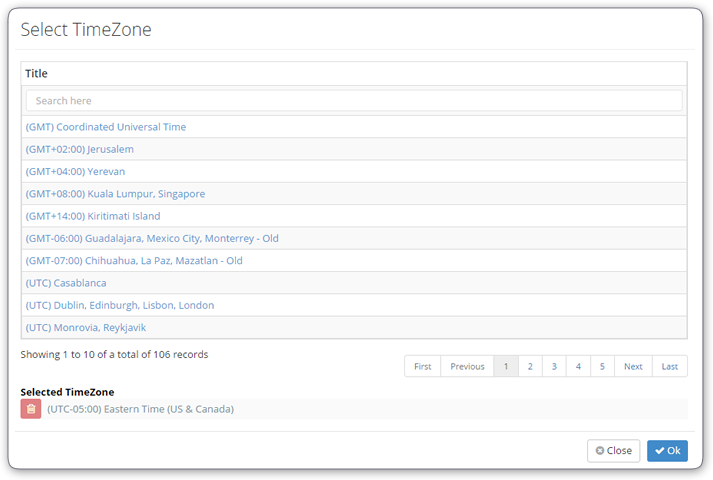Jump to page 4 of timezones
713x480 pixels.
pyautogui.click(x=578, y=366)
